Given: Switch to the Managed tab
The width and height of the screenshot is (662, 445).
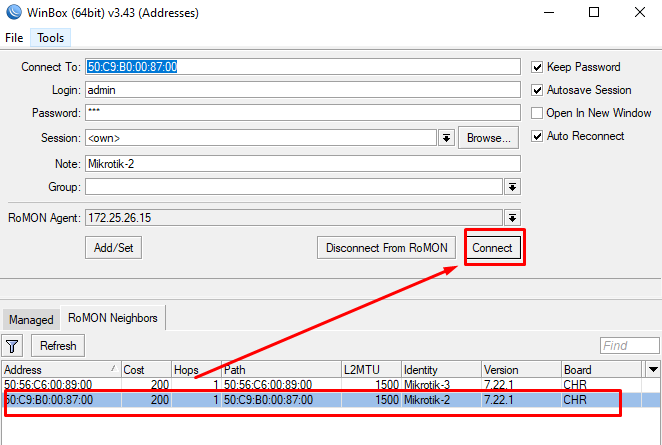Looking at the screenshot, I should (31, 319).
